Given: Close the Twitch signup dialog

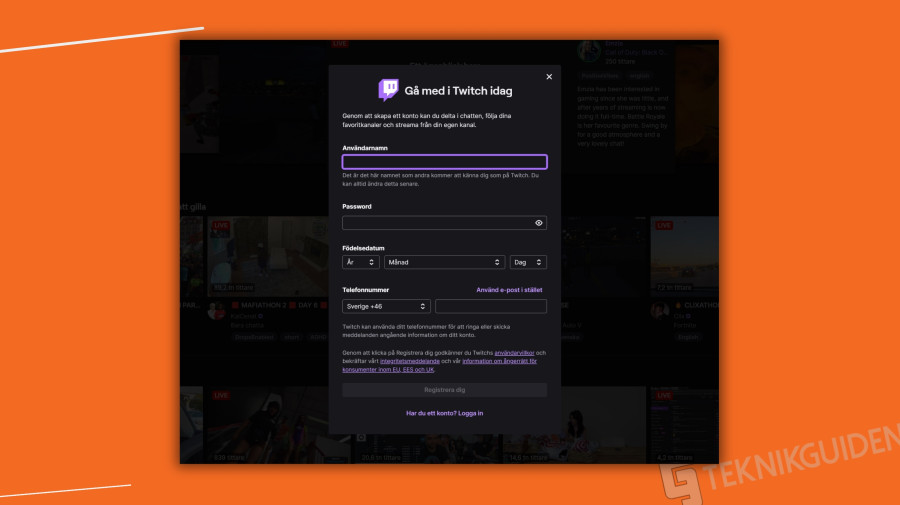Looking at the screenshot, I should click(549, 77).
